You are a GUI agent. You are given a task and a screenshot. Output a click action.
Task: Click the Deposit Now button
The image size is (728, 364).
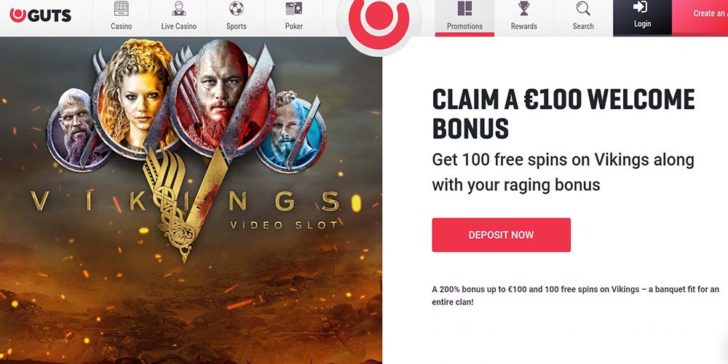pyautogui.click(x=501, y=235)
